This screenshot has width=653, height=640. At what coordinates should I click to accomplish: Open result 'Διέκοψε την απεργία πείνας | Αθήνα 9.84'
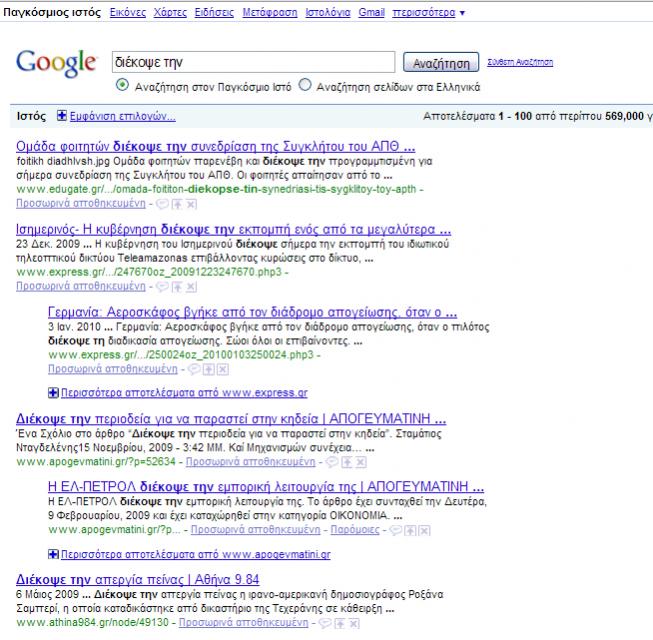(138, 579)
